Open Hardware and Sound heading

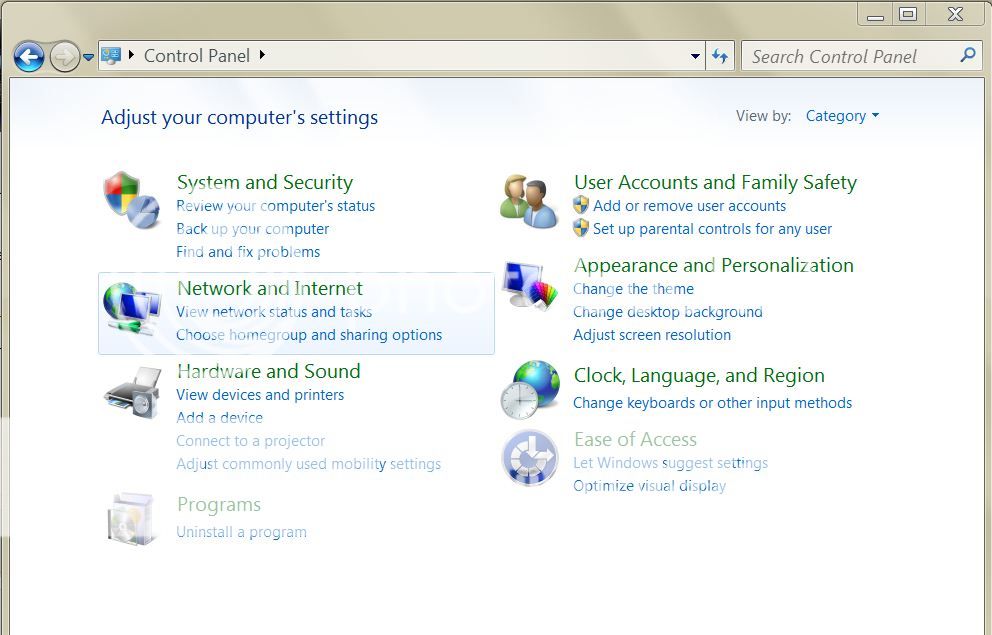269,371
